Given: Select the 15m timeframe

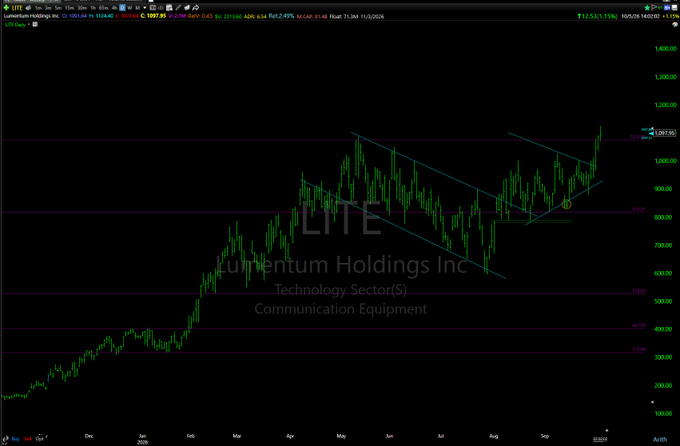Looking at the screenshot, I should point(69,8).
